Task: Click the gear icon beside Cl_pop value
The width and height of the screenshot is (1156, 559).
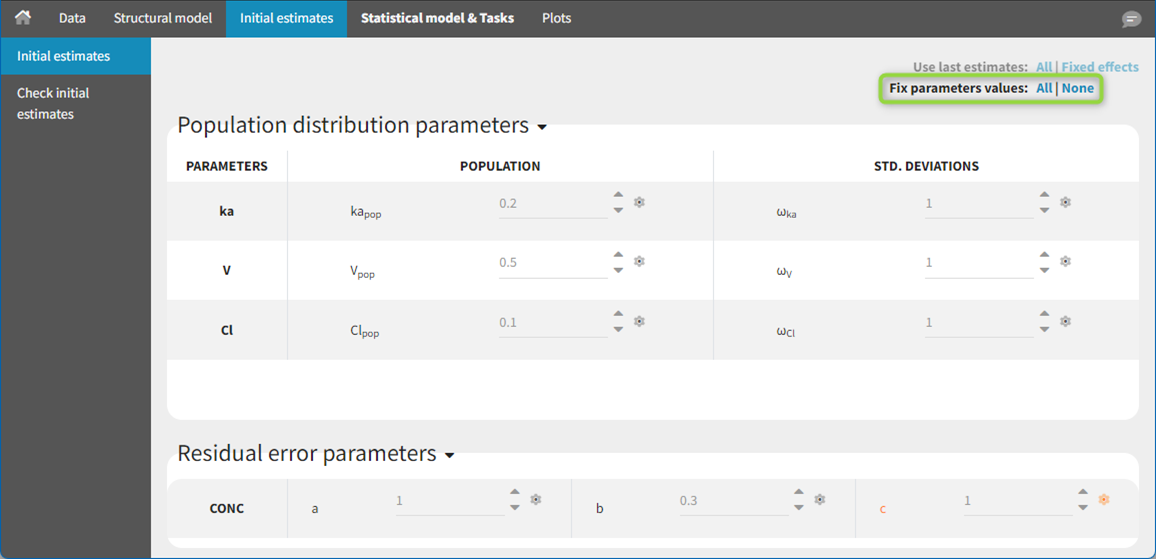Action: [640, 322]
